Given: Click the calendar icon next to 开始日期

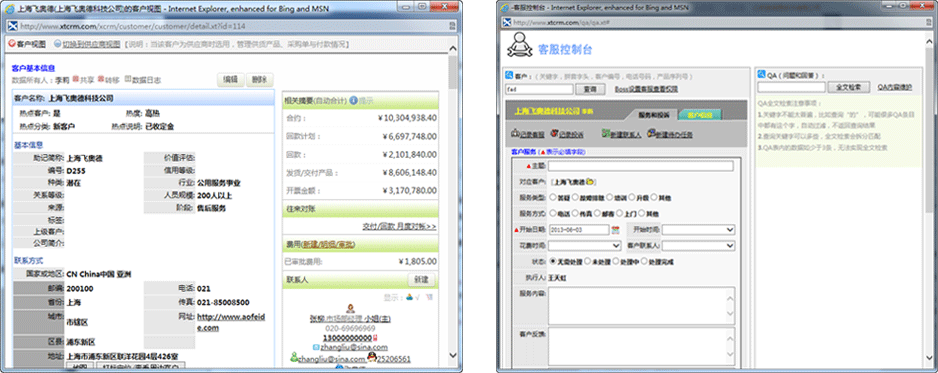Looking at the screenshot, I should point(615,230).
